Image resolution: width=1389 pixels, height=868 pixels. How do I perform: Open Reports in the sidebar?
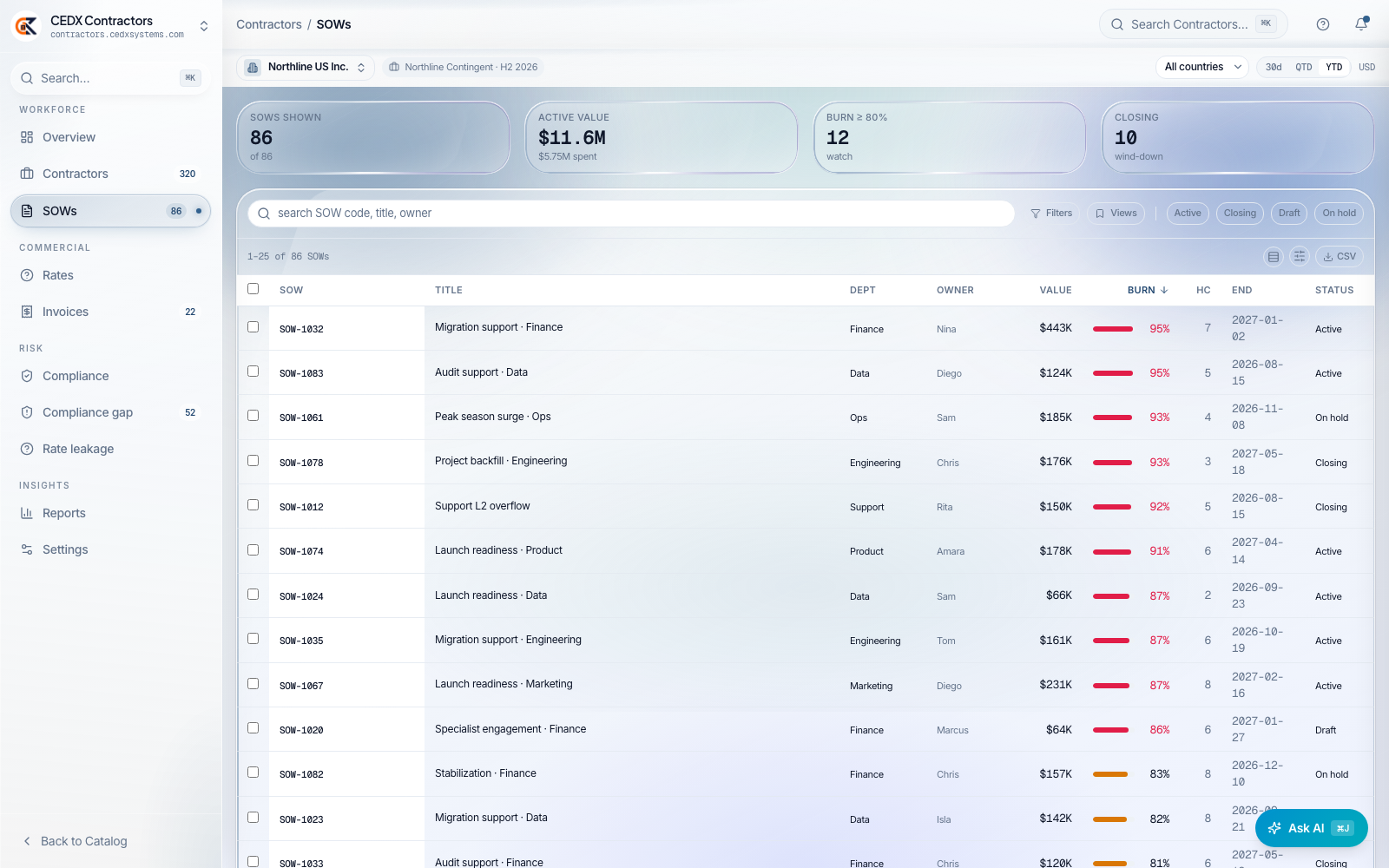coord(110,513)
